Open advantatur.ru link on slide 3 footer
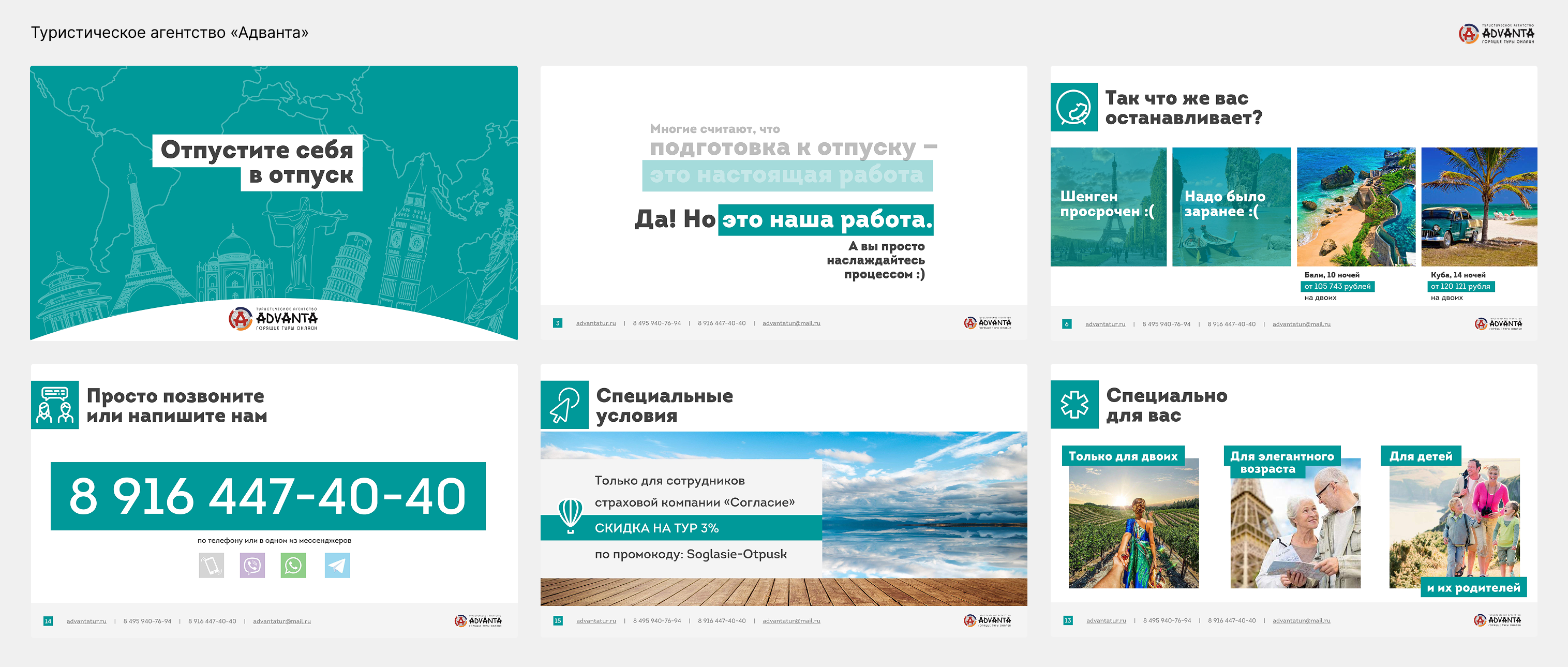 coord(596,323)
